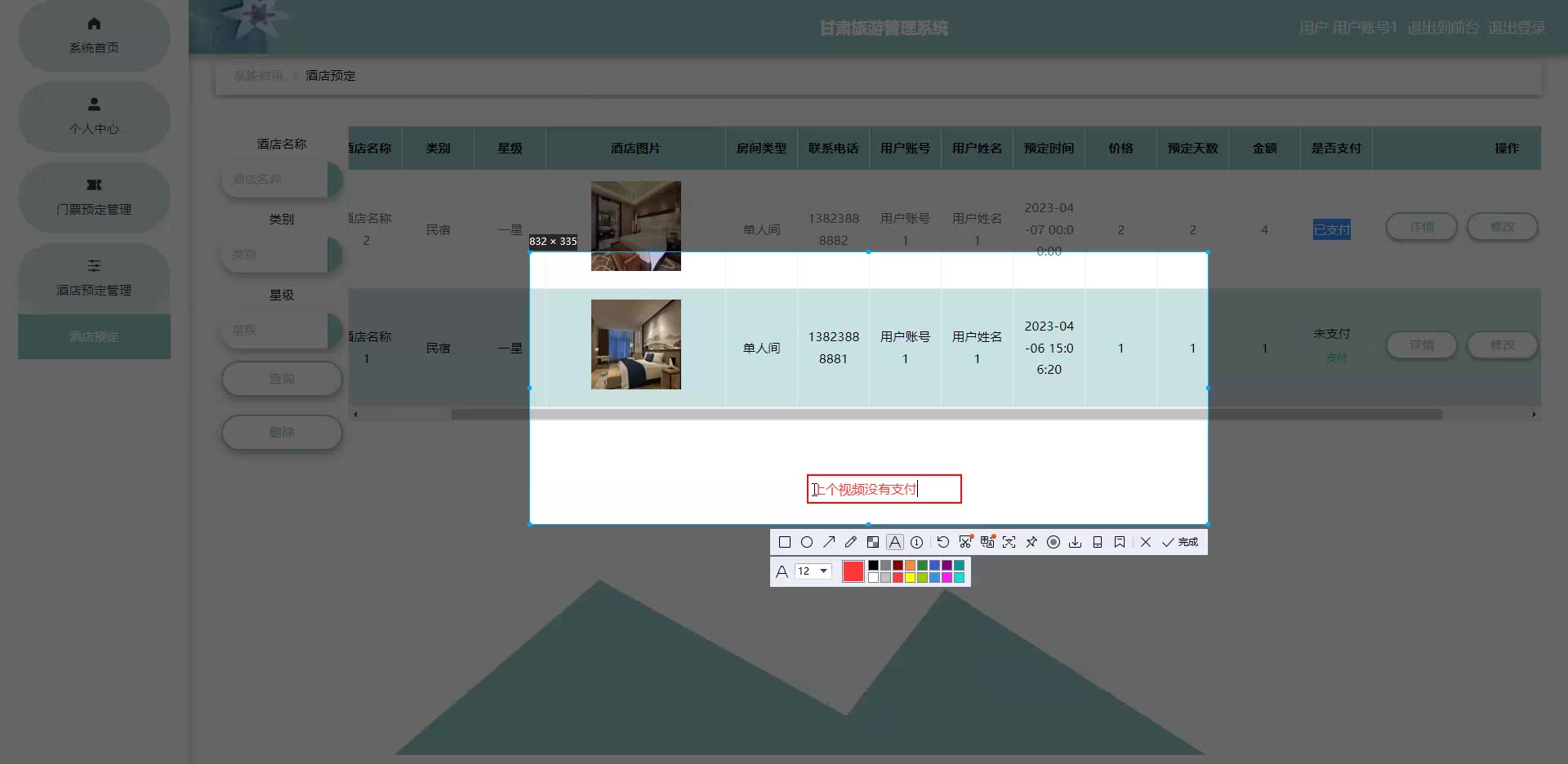Click 完成 to finish screenshot
Image resolution: width=1568 pixels, height=764 pixels.
pyautogui.click(x=1180, y=542)
